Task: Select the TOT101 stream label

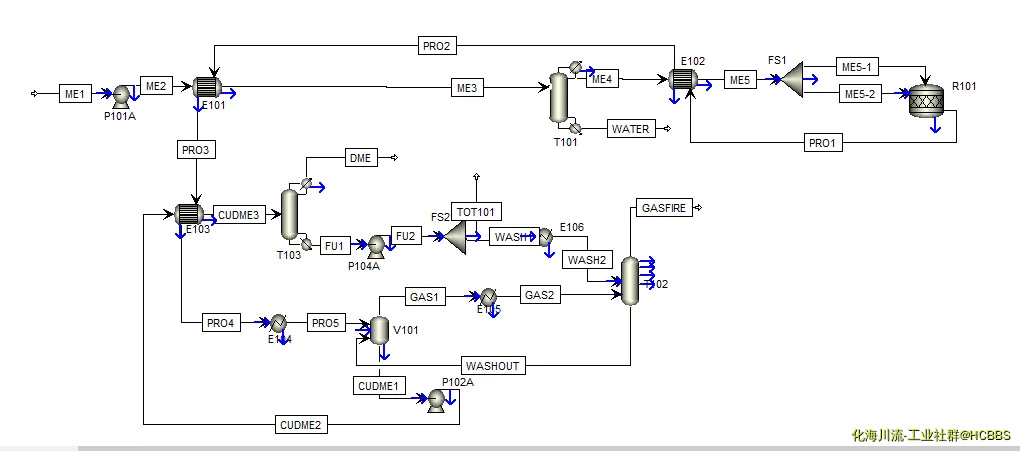Action: click(476, 211)
